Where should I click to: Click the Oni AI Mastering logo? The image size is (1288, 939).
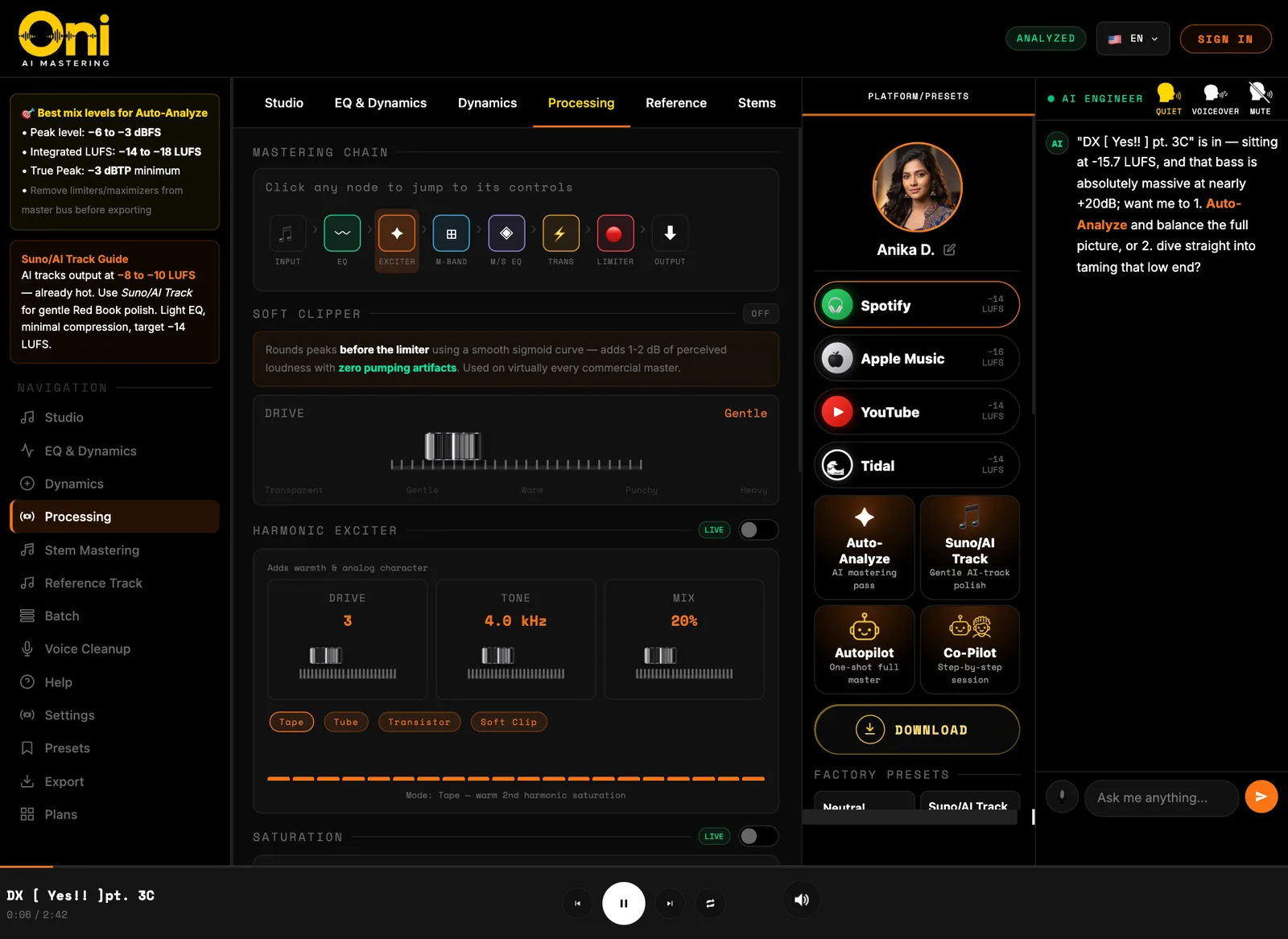point(64,39)
